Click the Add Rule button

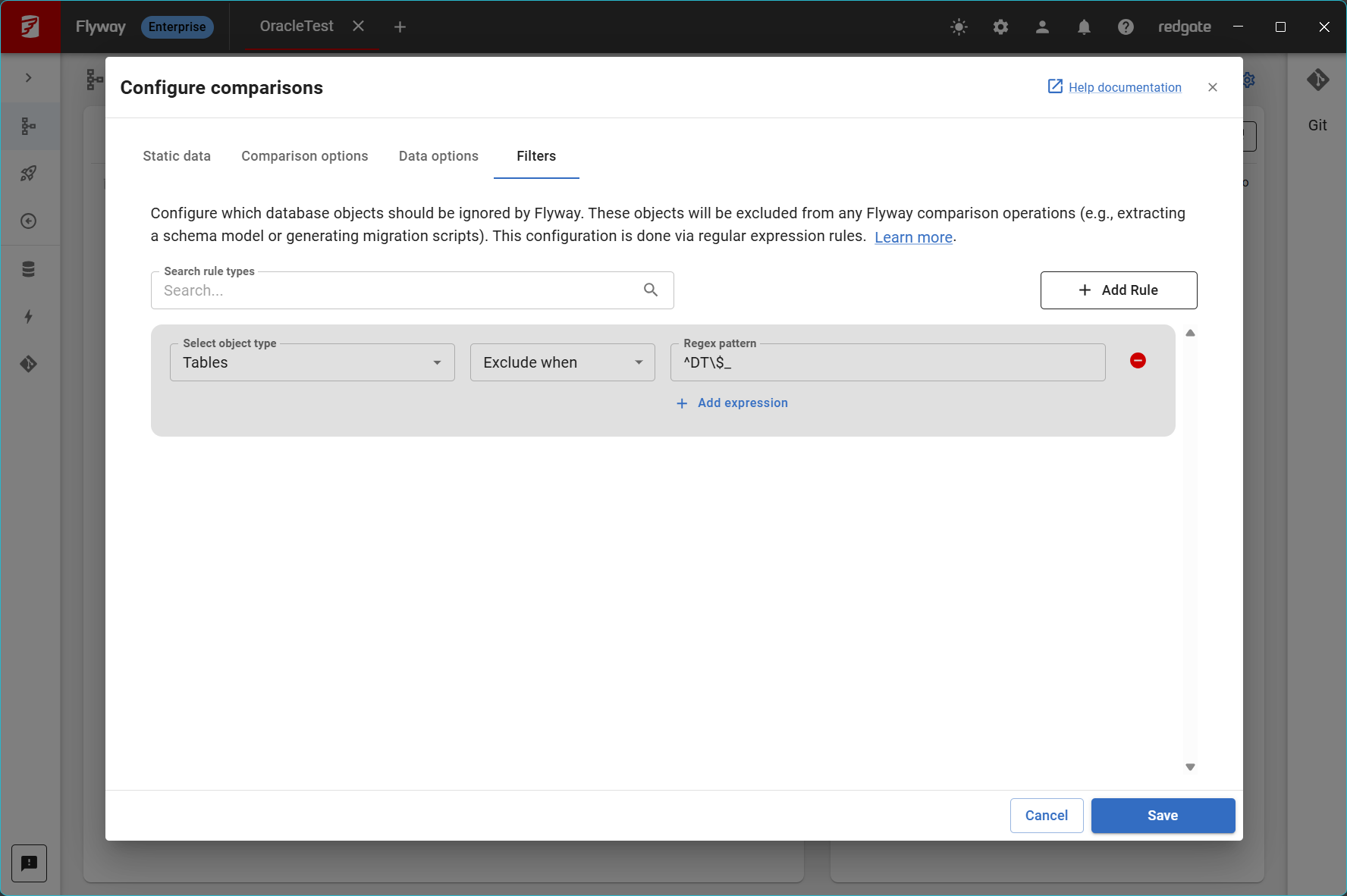tap(1118, 290)
